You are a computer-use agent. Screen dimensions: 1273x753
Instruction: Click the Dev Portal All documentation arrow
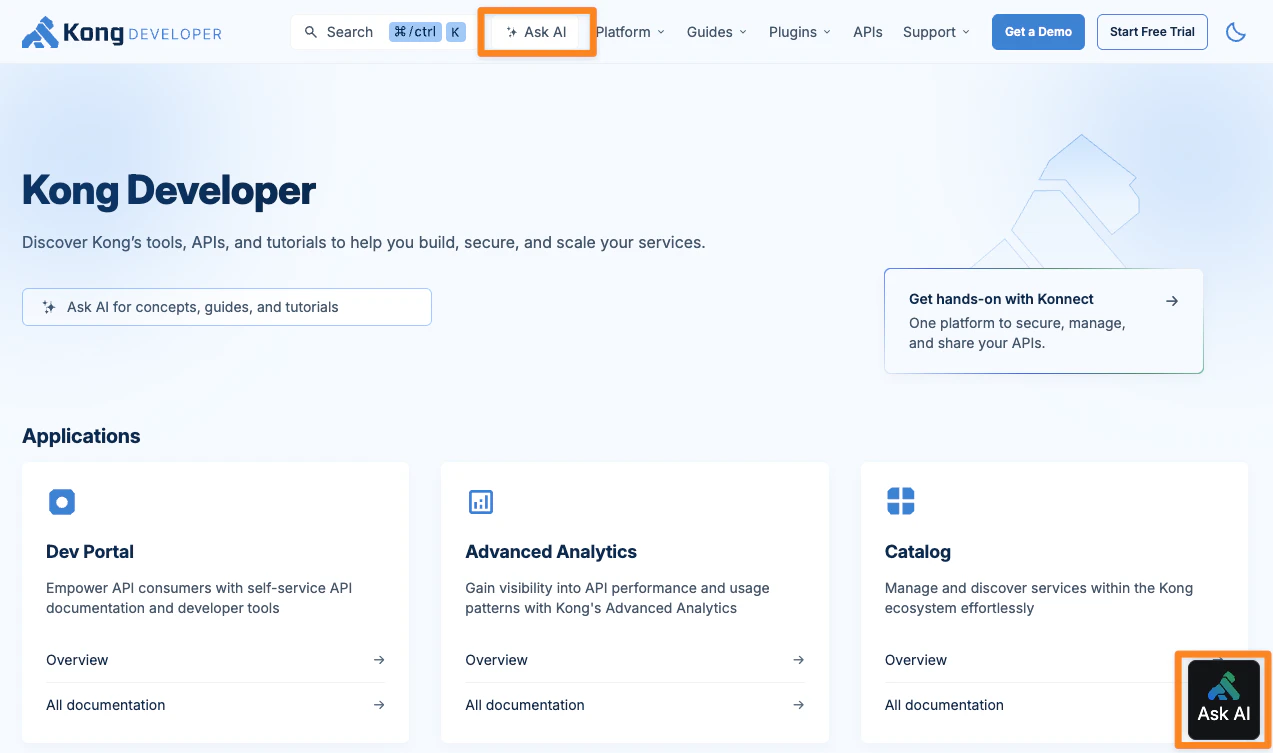click(379, 705)
